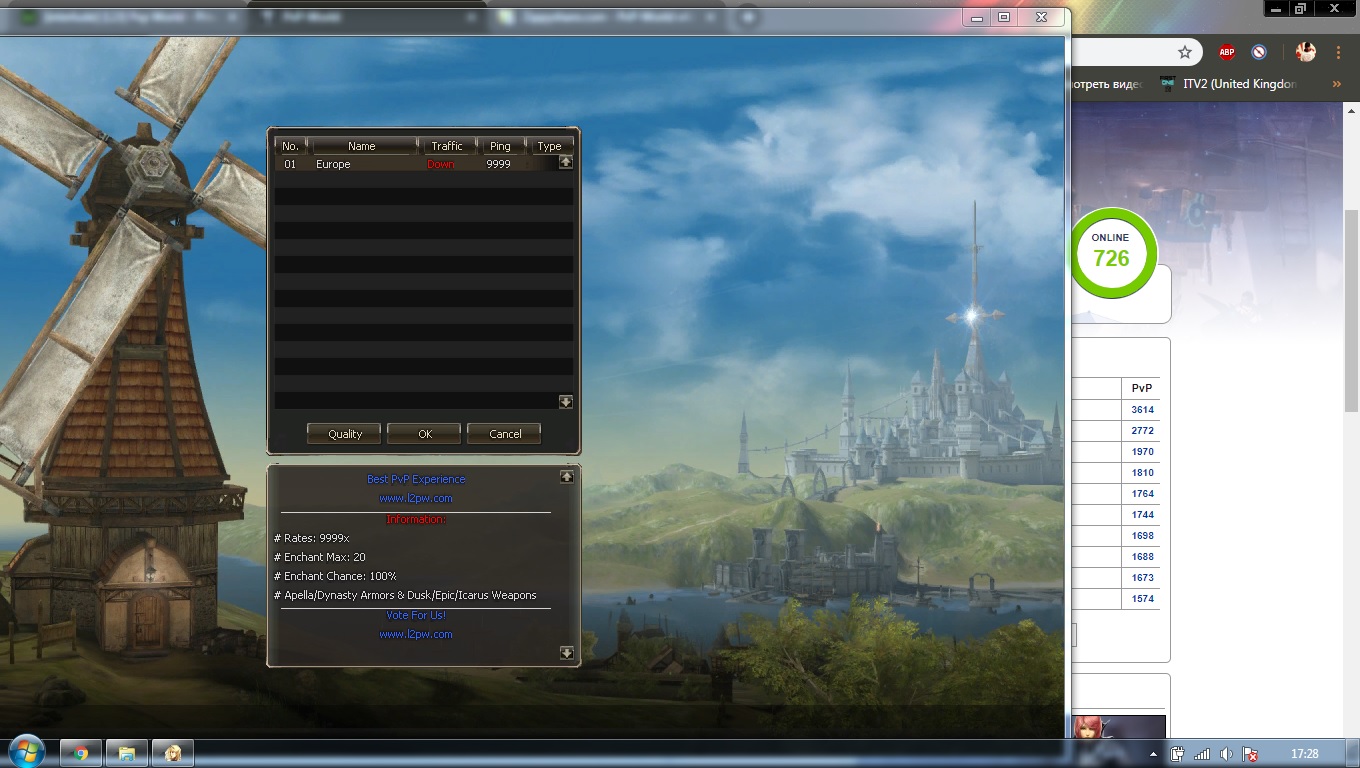Open the 1688 PvP score link
Screen dimensions: 1360x768
click(1142, 557)
